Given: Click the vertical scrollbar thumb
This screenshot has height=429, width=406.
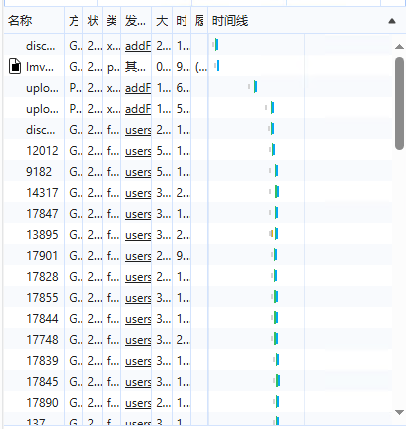Looking at the screenshot, I should point(399,104).
